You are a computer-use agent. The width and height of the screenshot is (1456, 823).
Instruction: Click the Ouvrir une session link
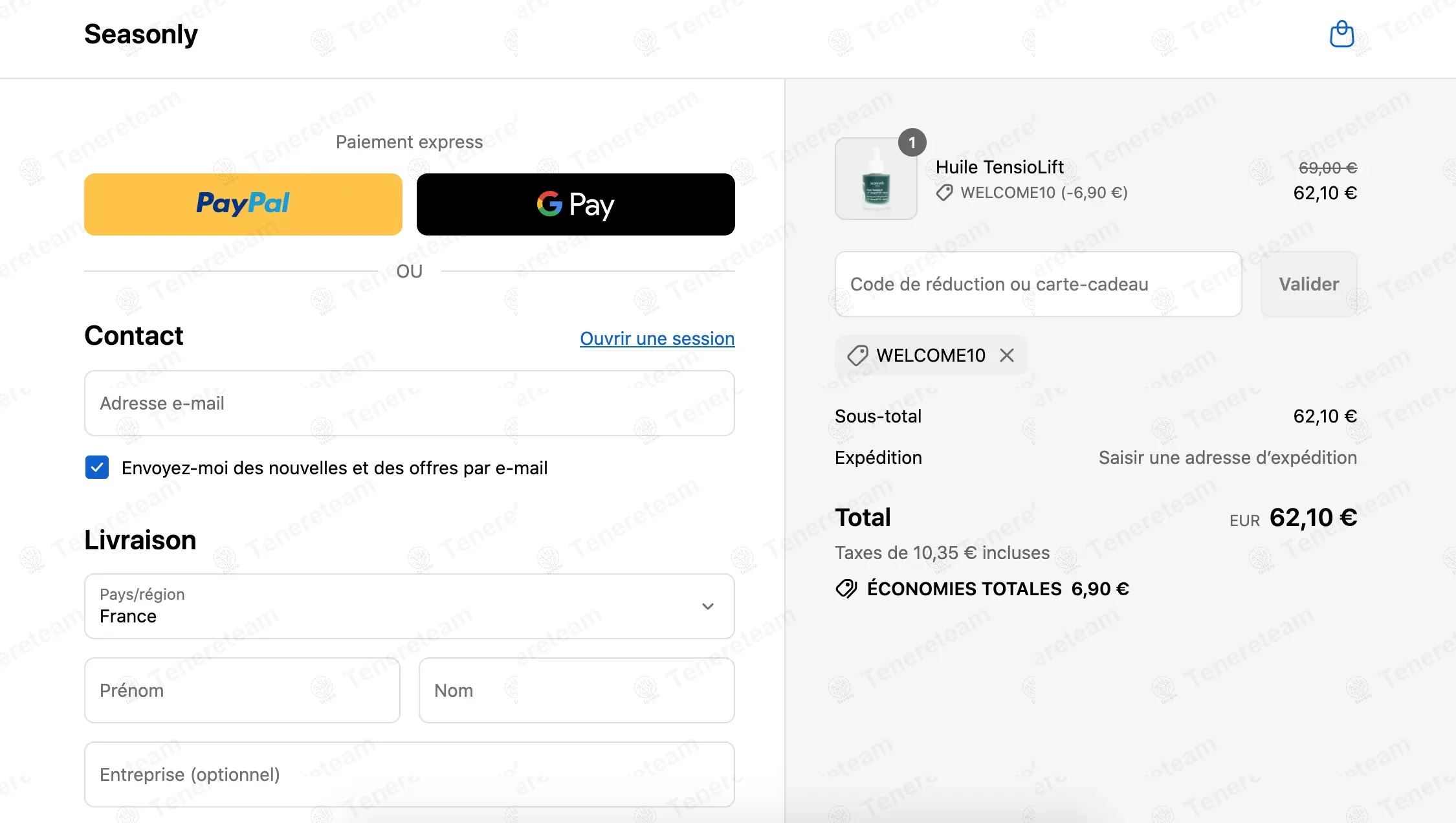(x=657, y=338)
